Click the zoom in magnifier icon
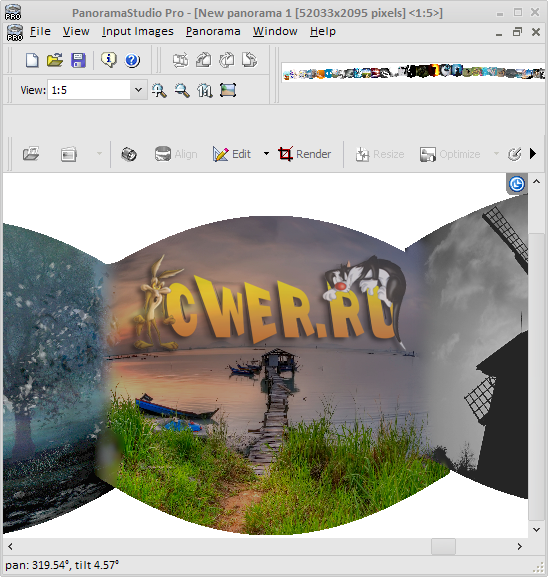Image resolution: width=548 pixels, height=577 pixels. pyautogui.click(x=159, y=91)
